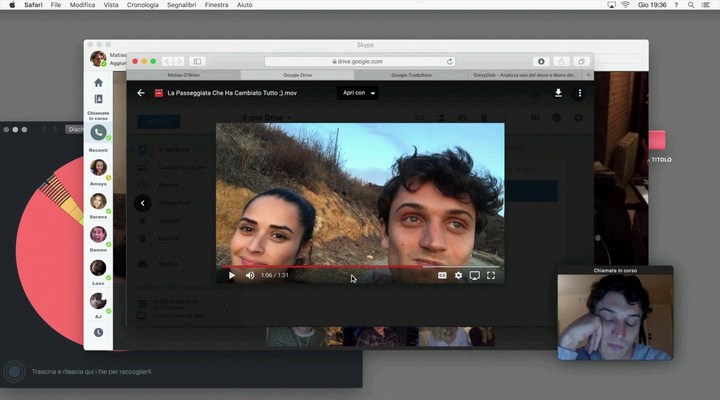Screen dimensions: 720x400
Task: Go back with the preview back arrow
Action: (141, 93)
